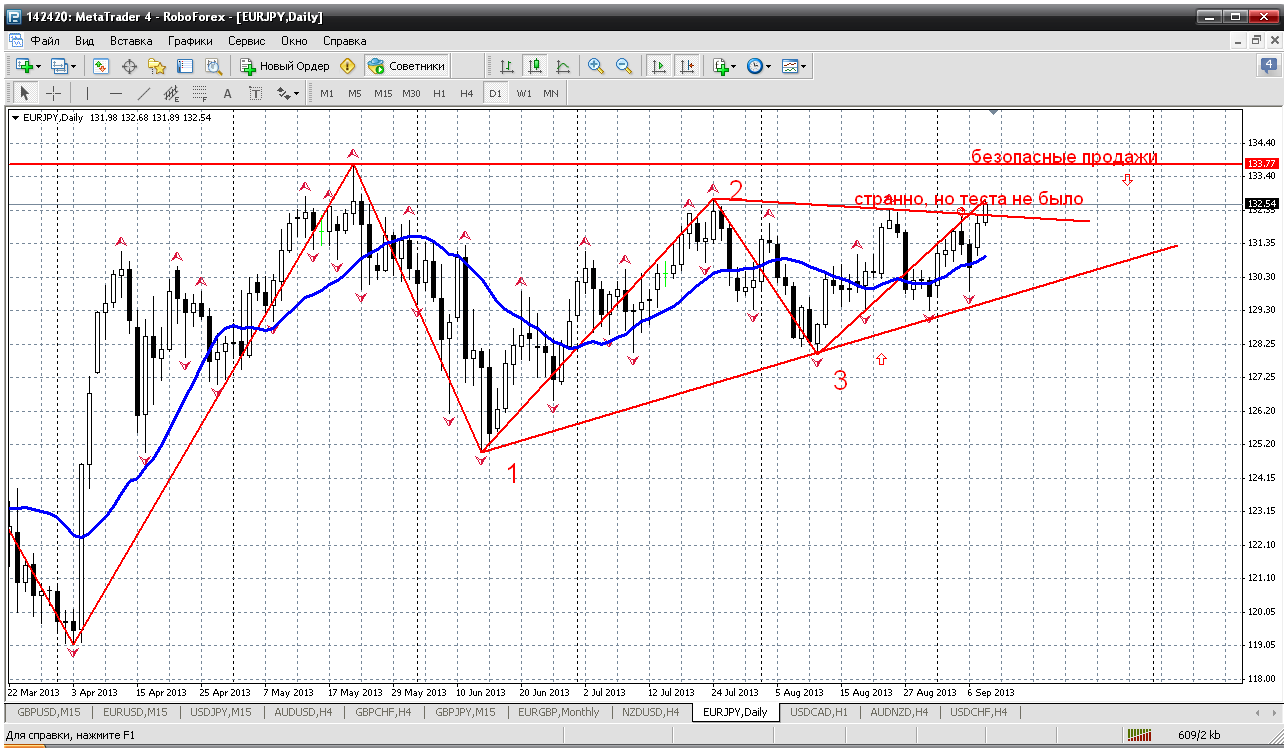Open the chart templates dropdown
This screenshot has width=1288, height=748.
pyautogui.click(x=794, y=66)
